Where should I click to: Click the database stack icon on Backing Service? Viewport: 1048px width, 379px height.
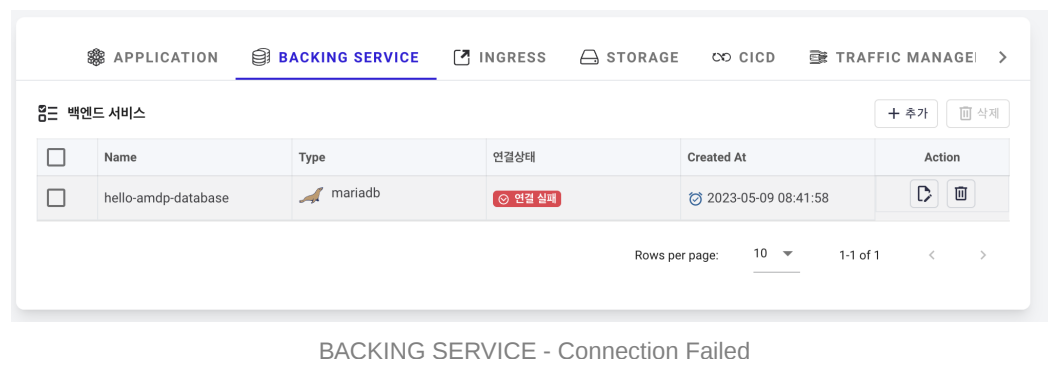tap(261, 57)
